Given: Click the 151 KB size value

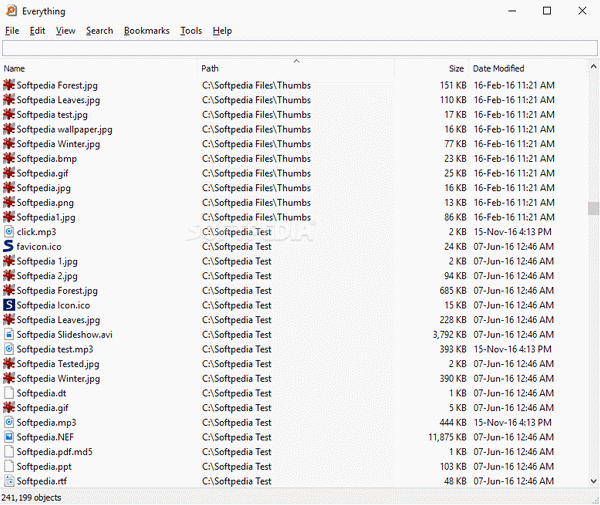Looking at the screenshot, I should pyautogui.click(x=453, y=85).
